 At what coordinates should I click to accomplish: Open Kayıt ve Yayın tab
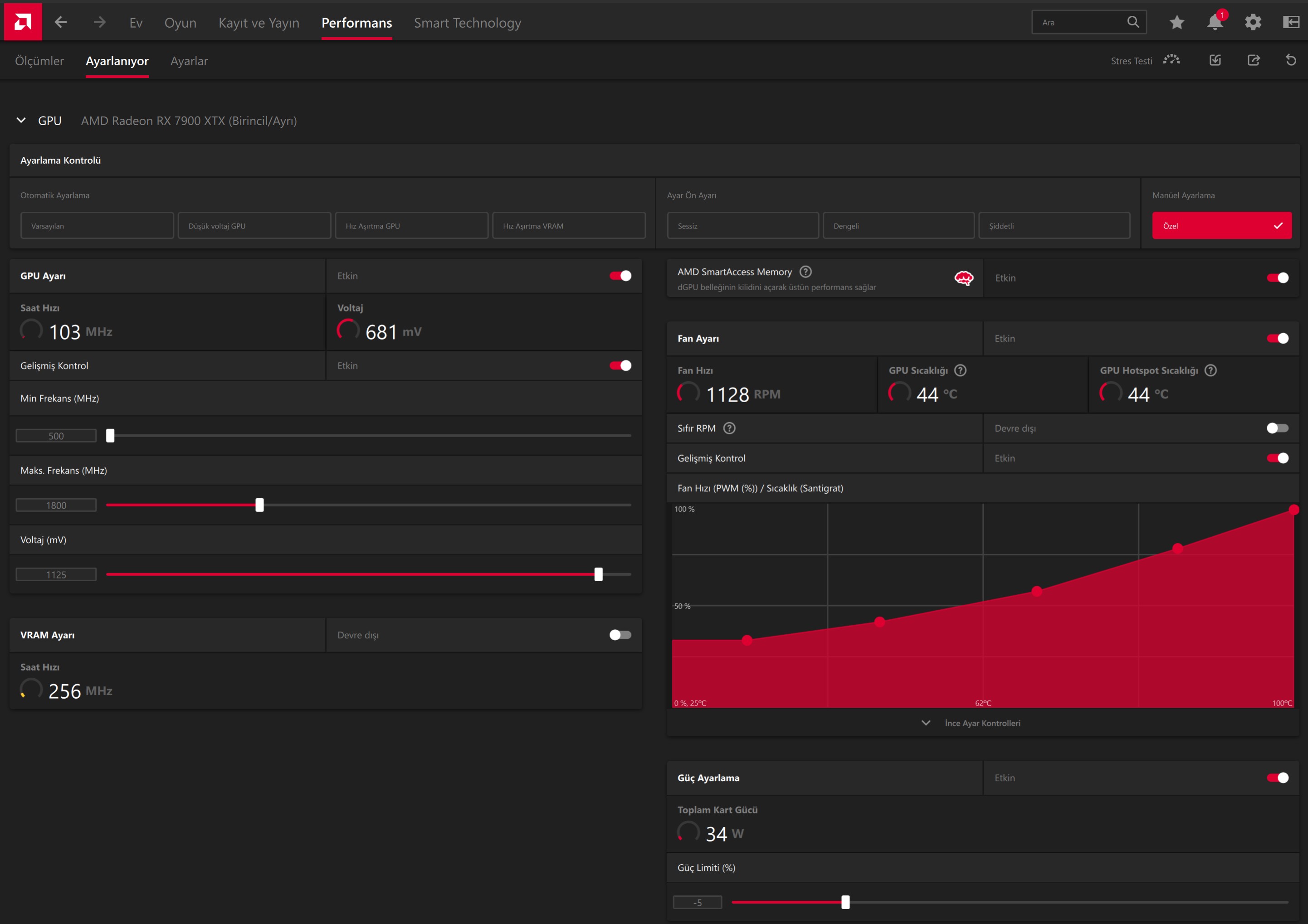click(x=259, y=23)
